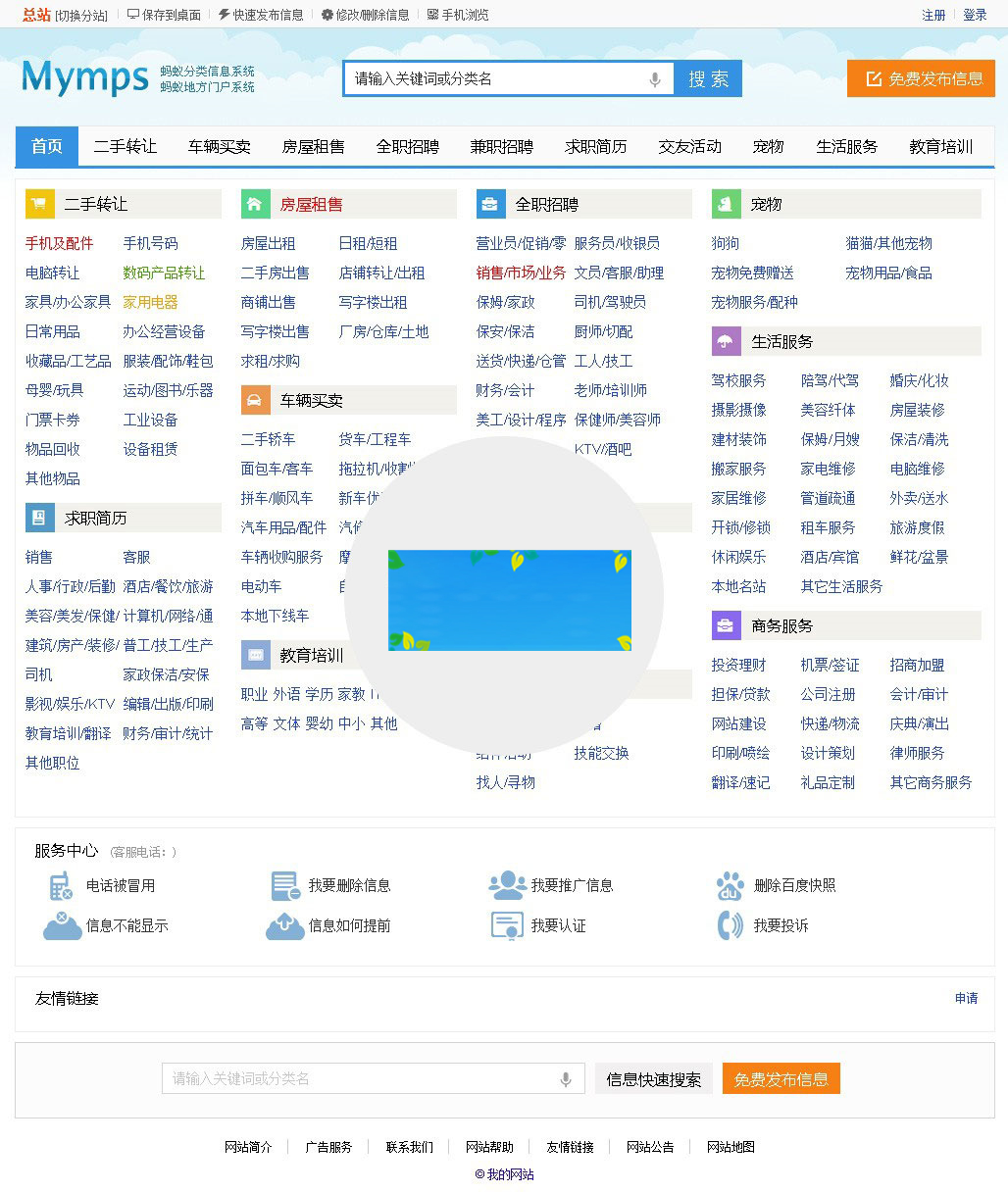1008x1193 pixels.
Task: Select the shopping cart icon beside 二手转让
Action: pos(40,203)
